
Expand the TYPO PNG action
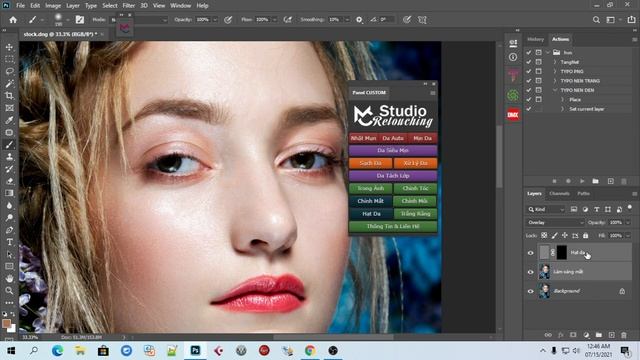click(x=555, y=71)
